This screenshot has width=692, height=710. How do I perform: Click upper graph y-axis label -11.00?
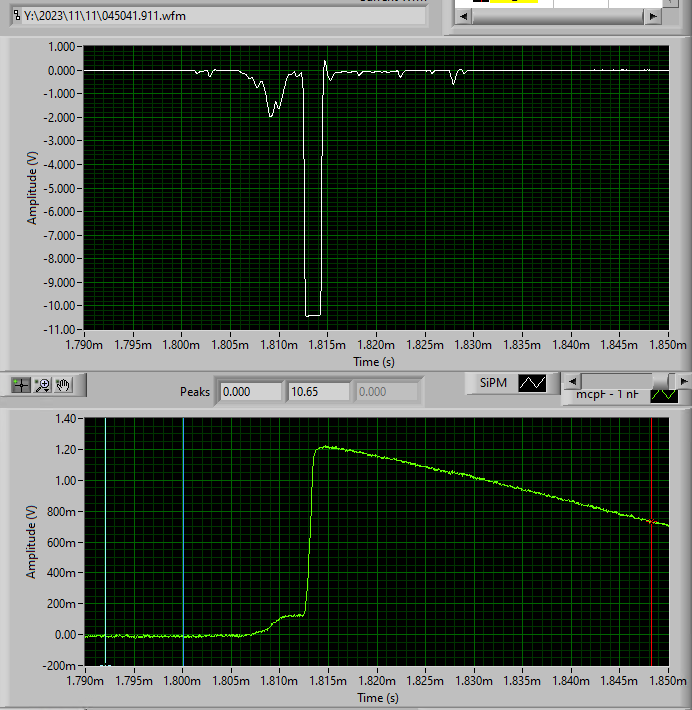(59, 330)
